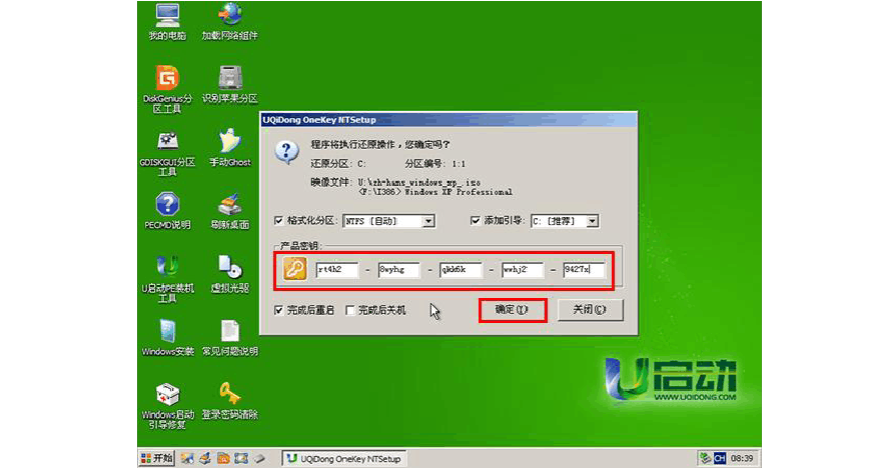Click the first quick launch icon next to 开始
The height and width of the screenshot is (468, 893).
pyautogui.click(x=187, y=458)
